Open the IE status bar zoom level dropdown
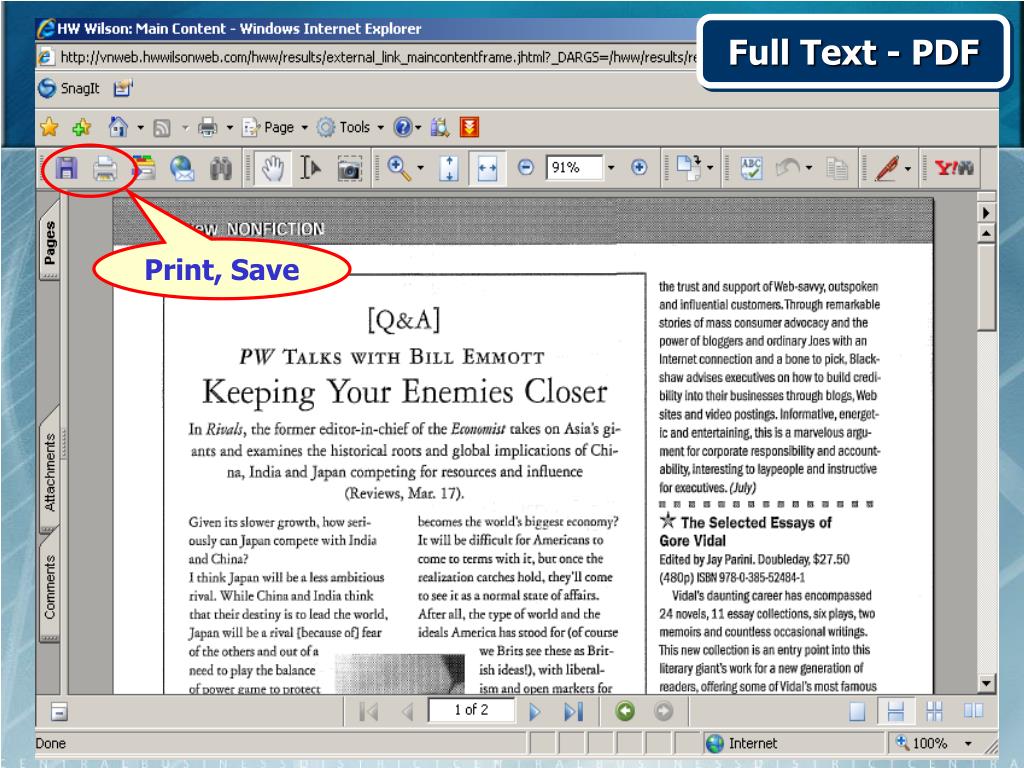Image resolution: width=1024 pixels, height=768 pixels. pos(968,743)
